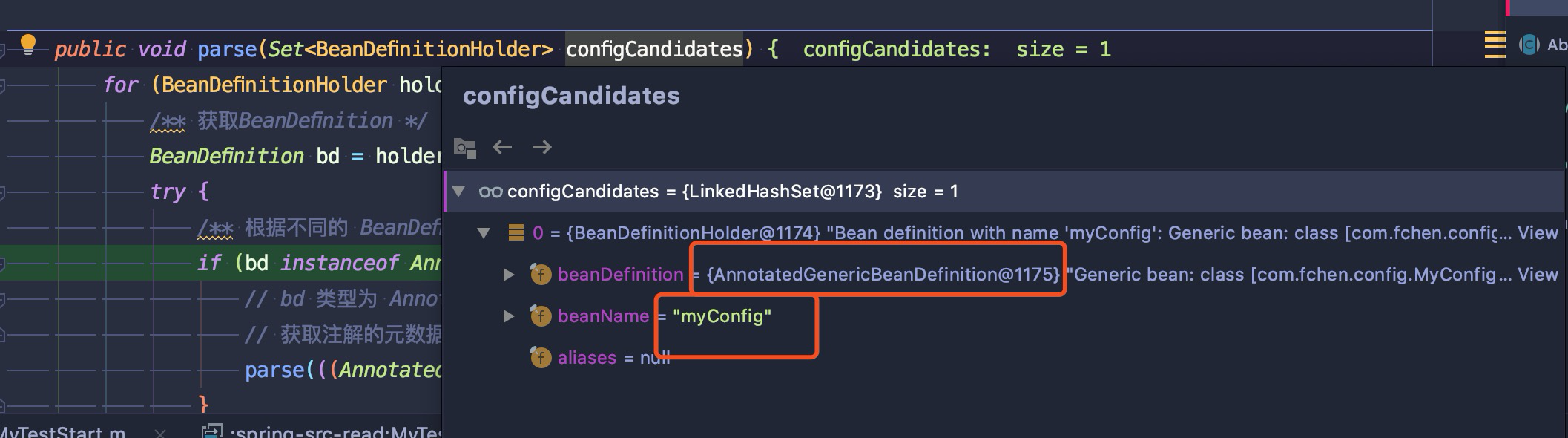1568x438 pixels.
Task: Click the field icon next to beanDefinition
Action: 541,275
